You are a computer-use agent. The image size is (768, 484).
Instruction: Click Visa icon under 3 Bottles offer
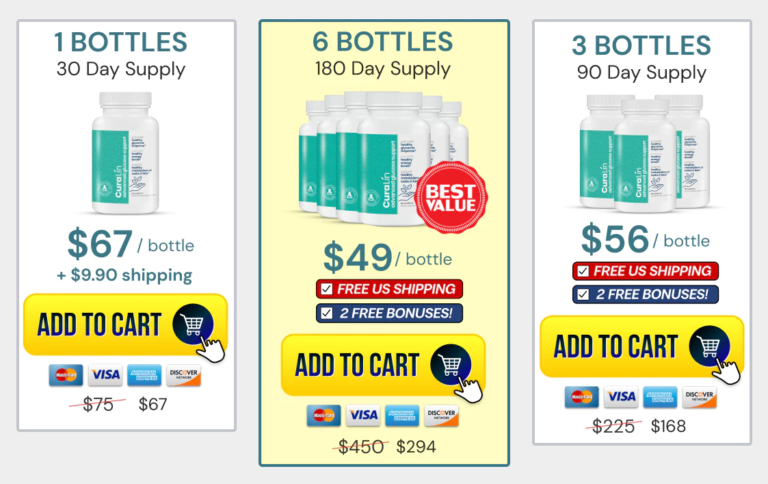click(x=621, y=397)
